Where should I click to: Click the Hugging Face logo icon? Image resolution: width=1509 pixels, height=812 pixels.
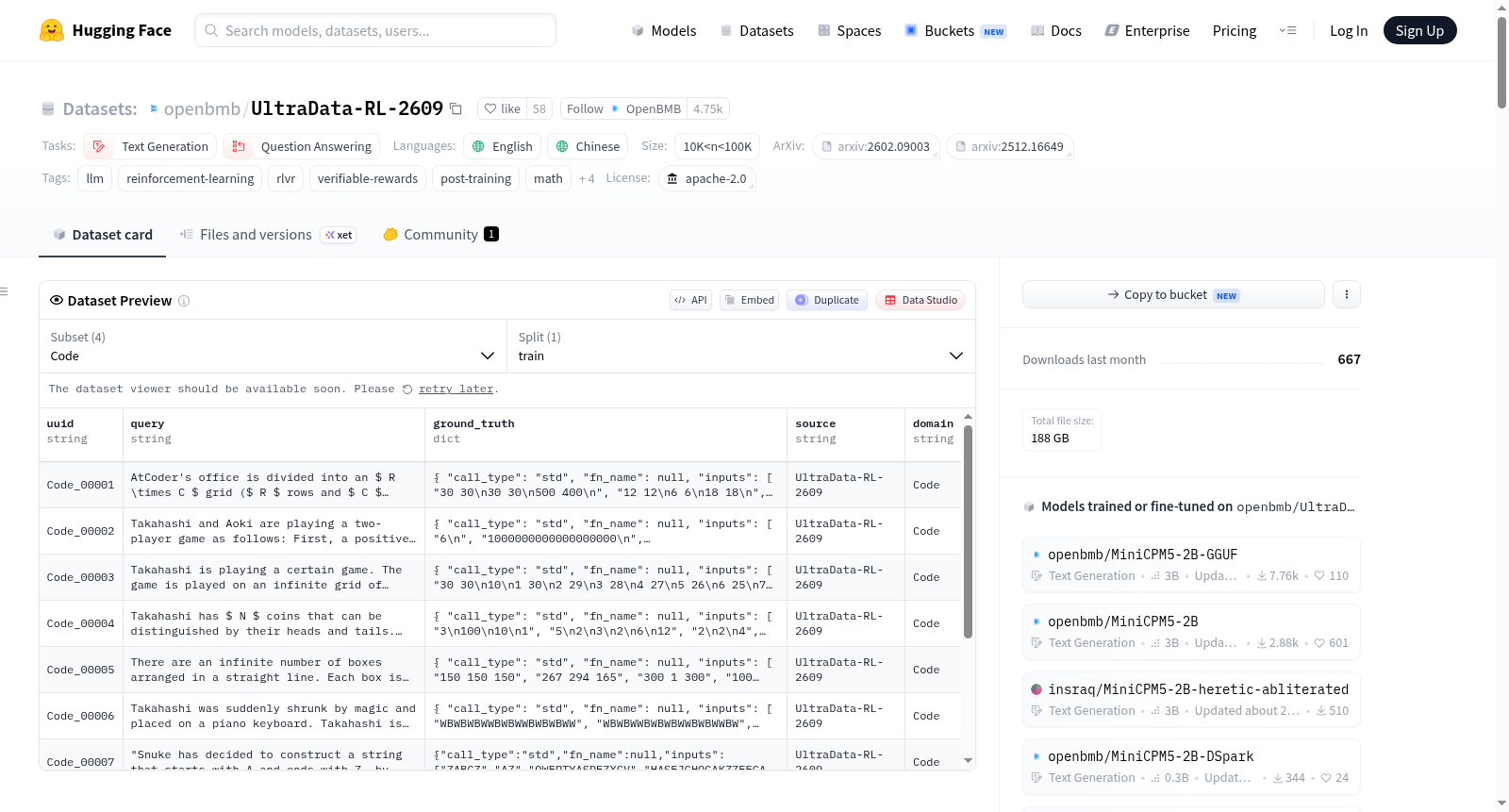pyautogui.click(x=52, y=30)
